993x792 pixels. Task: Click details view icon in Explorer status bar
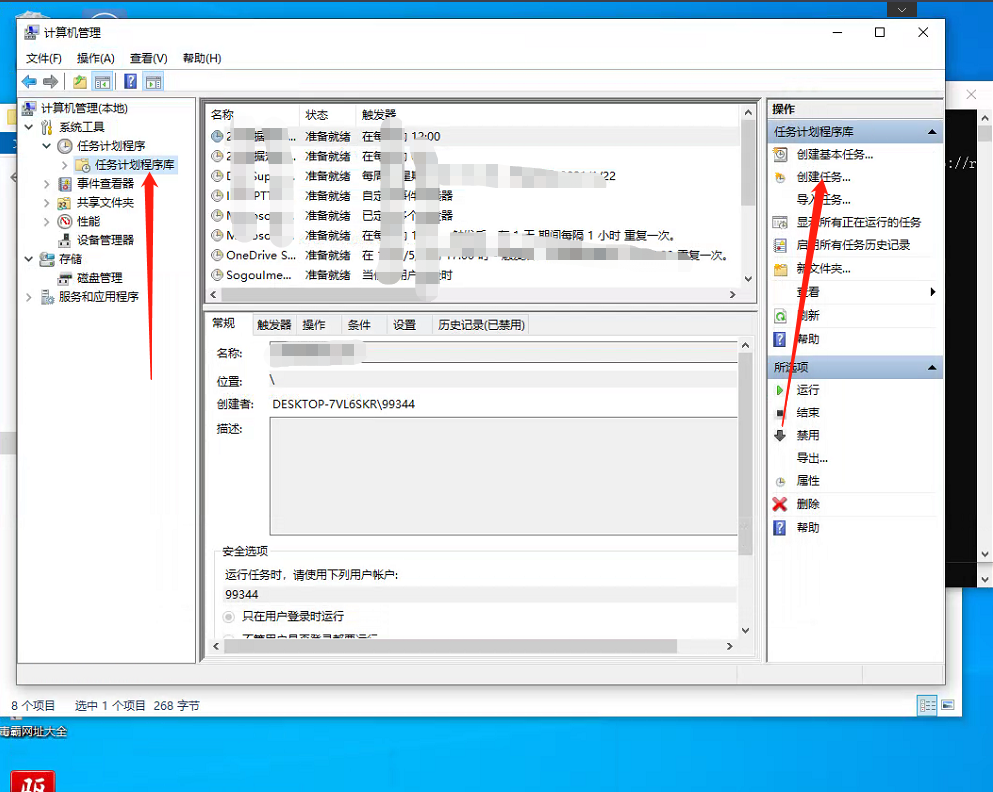coord(927,705)
